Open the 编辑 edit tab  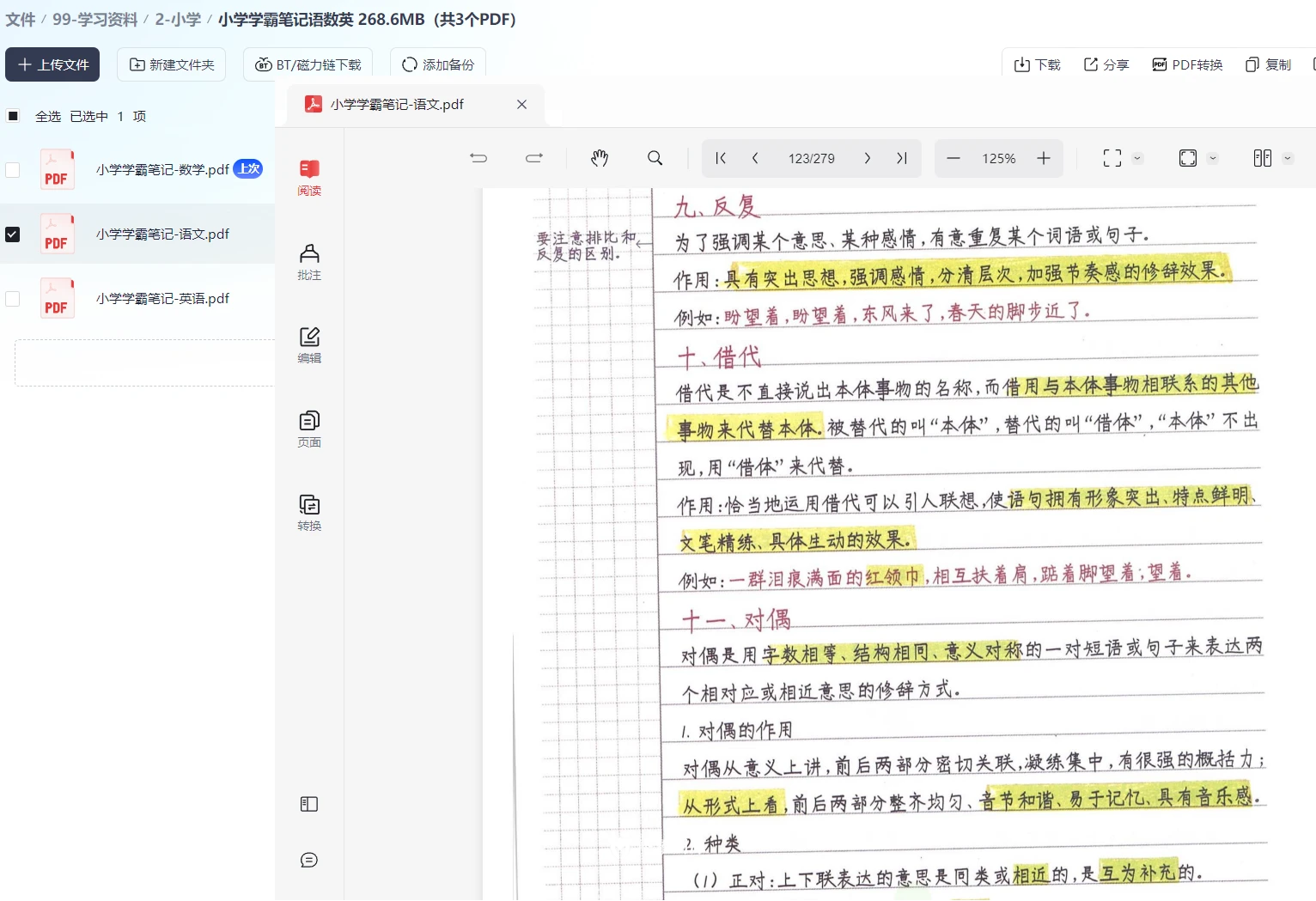pyautogui.click(x=309, y=344)
